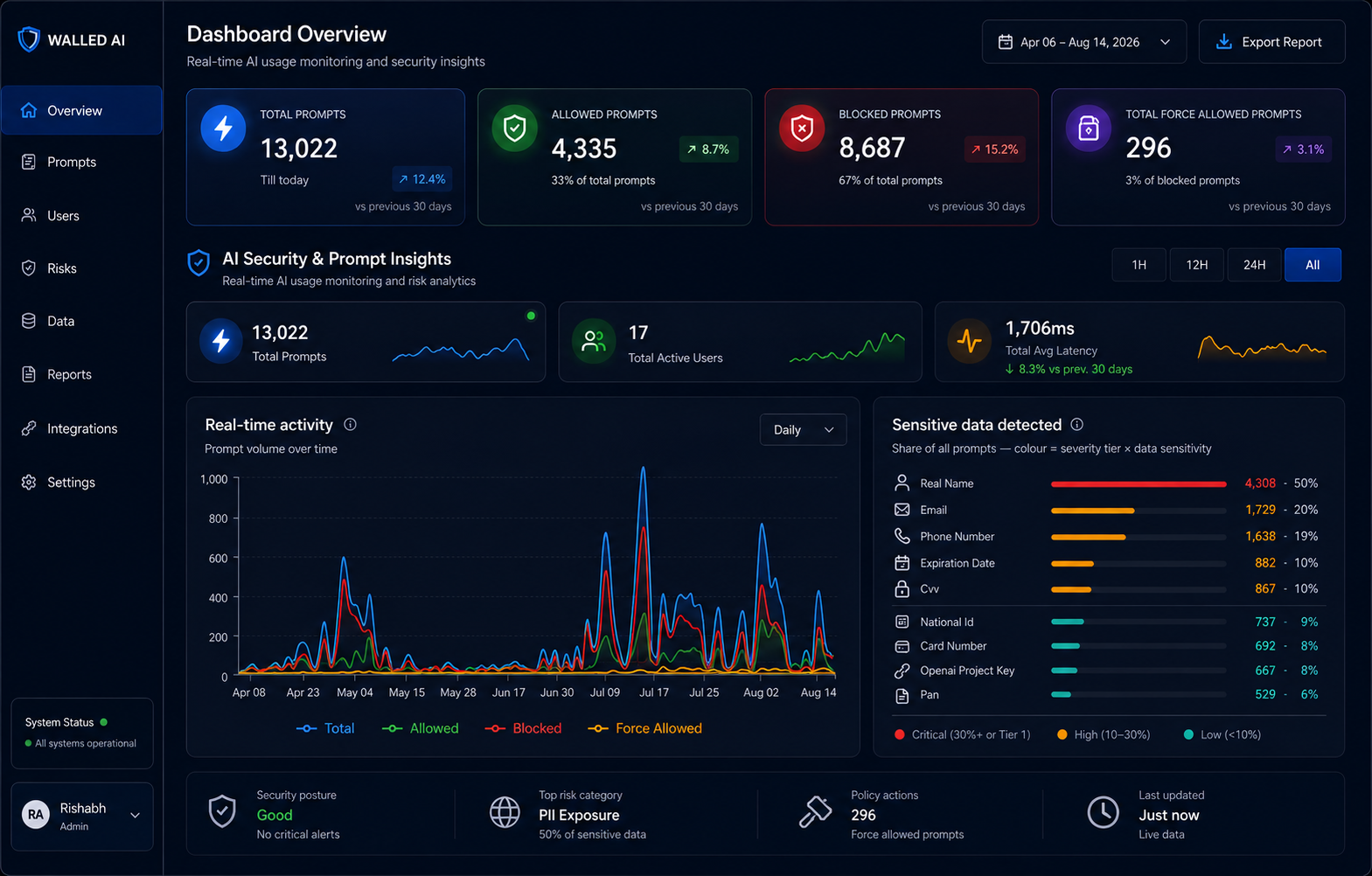
Task: Click the Real Name red progress bar
Action: point(1139,483)
